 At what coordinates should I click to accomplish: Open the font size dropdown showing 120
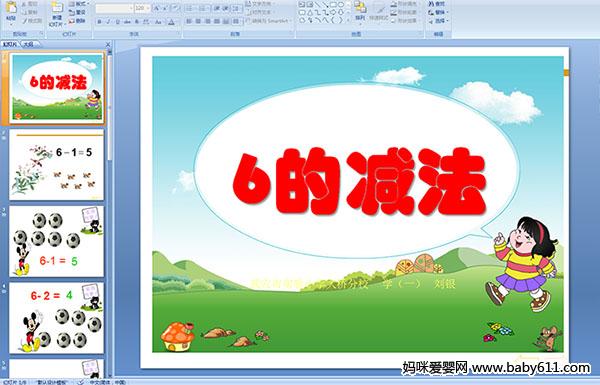pyautogui.click(x=142, y=8)
